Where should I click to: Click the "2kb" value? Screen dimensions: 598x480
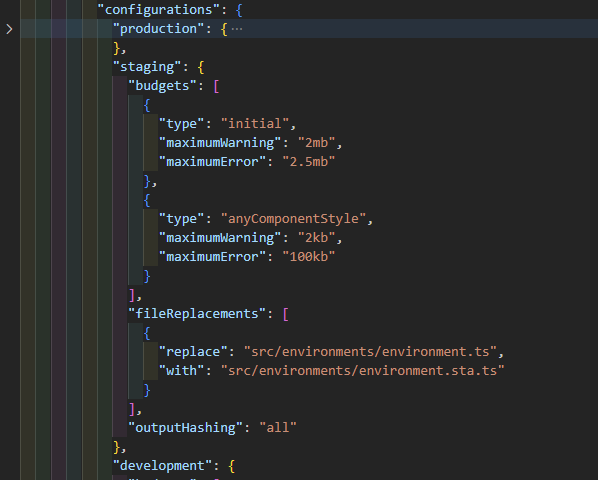317,238
